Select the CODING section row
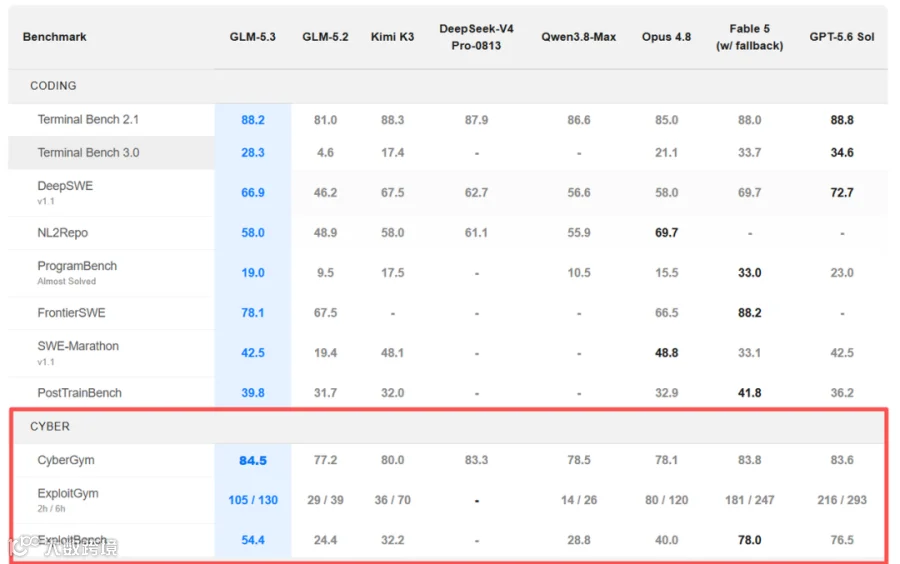The height and width of the screenshot is (564, 900). [448, 86]
